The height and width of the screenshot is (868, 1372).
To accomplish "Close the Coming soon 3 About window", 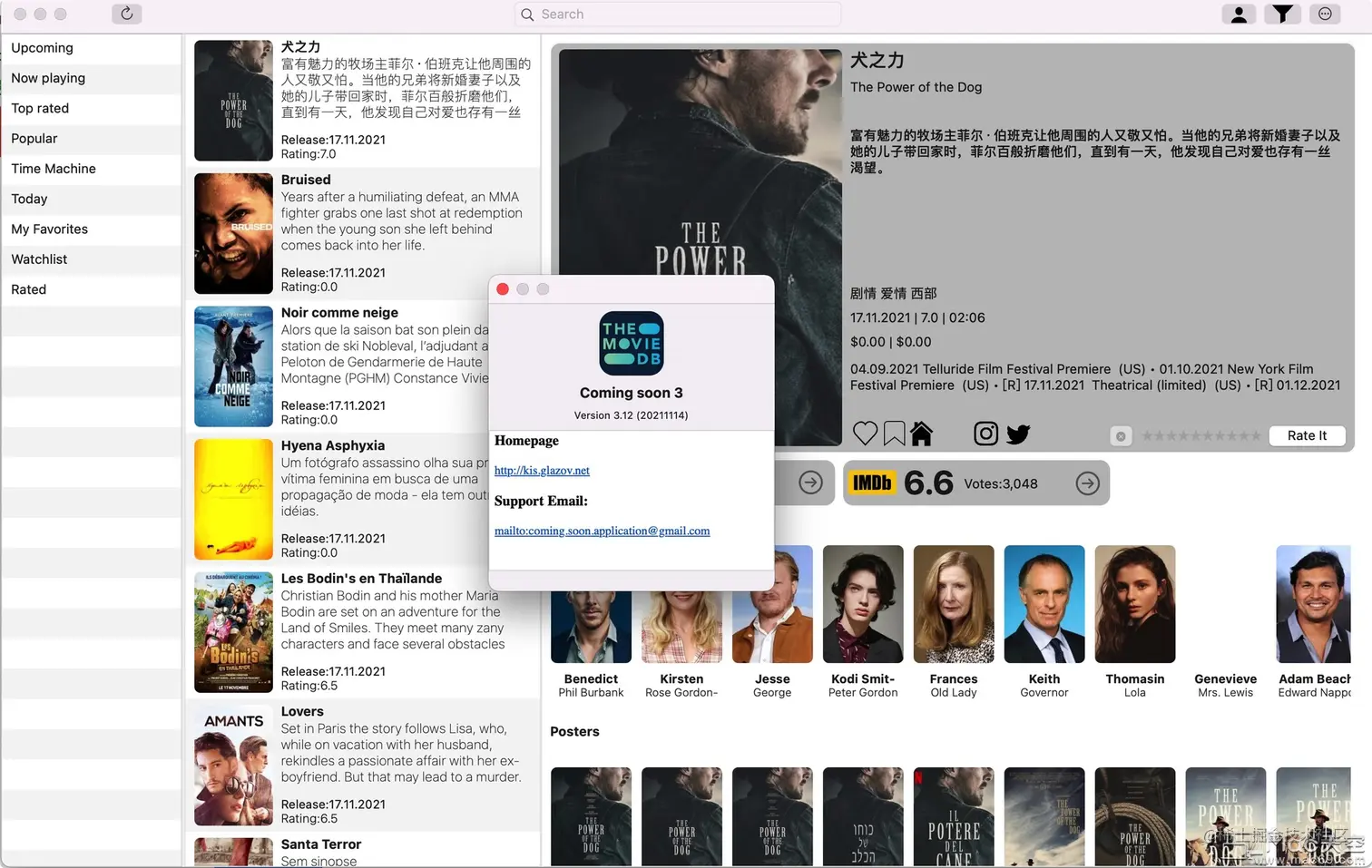I will click(503, 289).
